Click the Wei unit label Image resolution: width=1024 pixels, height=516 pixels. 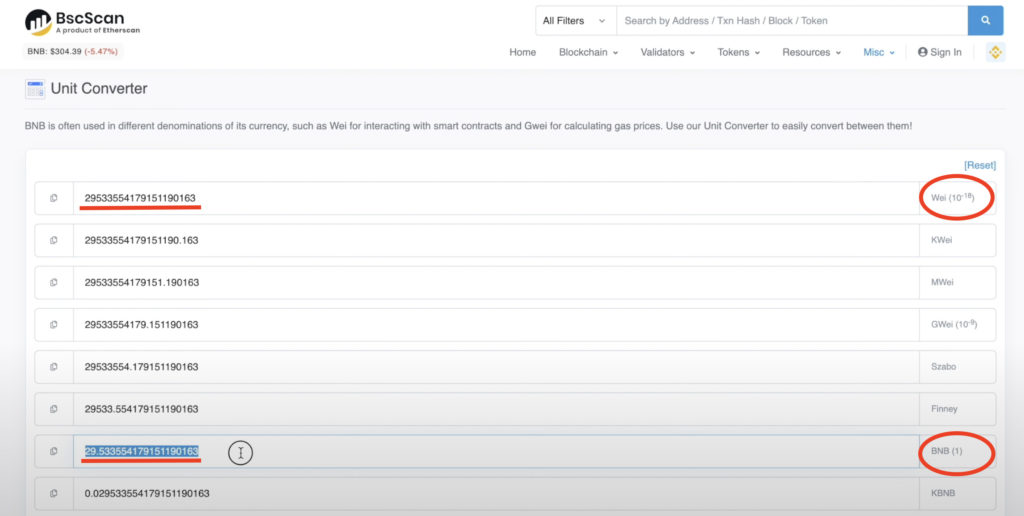coord(952,197)
